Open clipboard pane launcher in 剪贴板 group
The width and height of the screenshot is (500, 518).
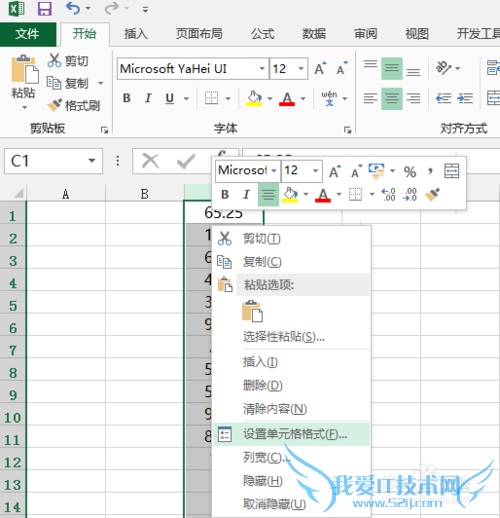coord(104,130)
